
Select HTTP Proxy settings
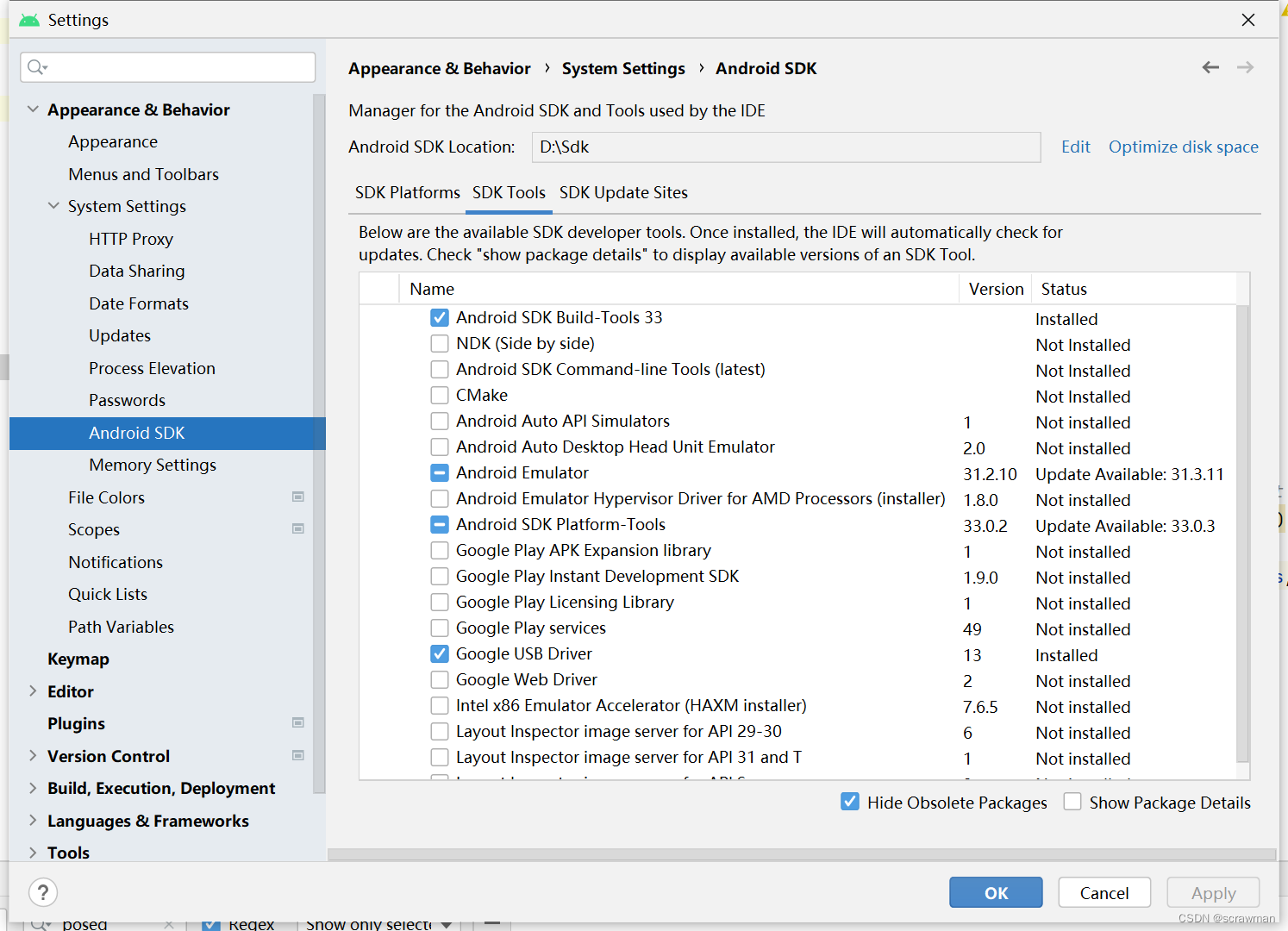click(131, 239)
